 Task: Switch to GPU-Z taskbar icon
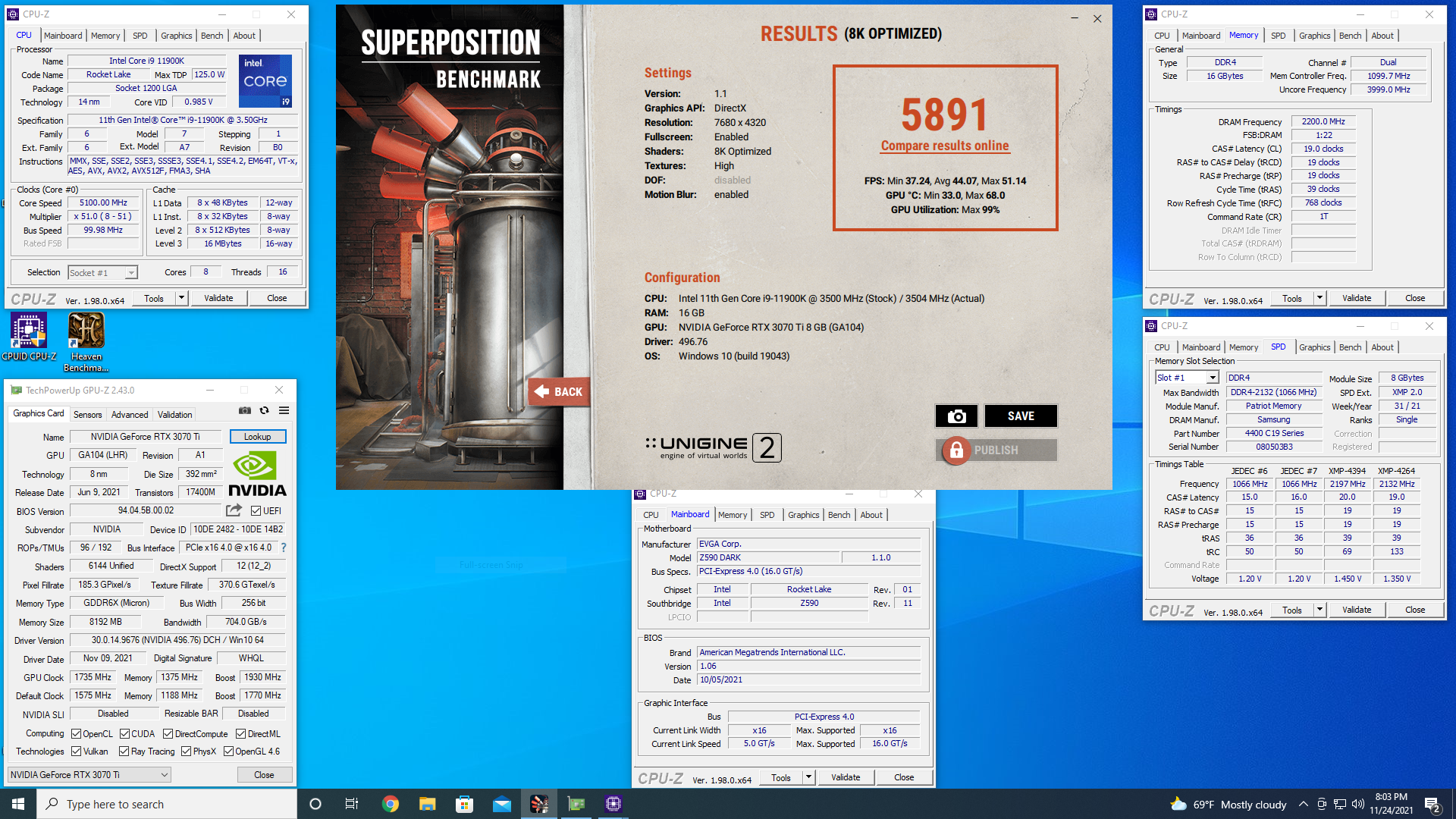576,804
